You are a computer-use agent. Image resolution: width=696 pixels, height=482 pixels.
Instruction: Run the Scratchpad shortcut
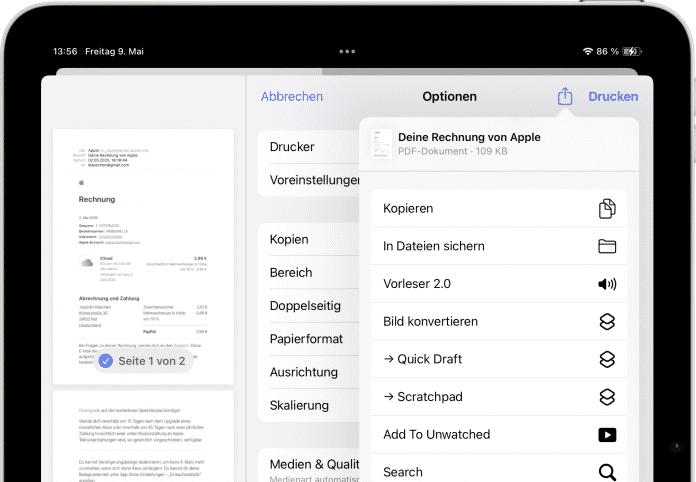click(x=499, y=397)
